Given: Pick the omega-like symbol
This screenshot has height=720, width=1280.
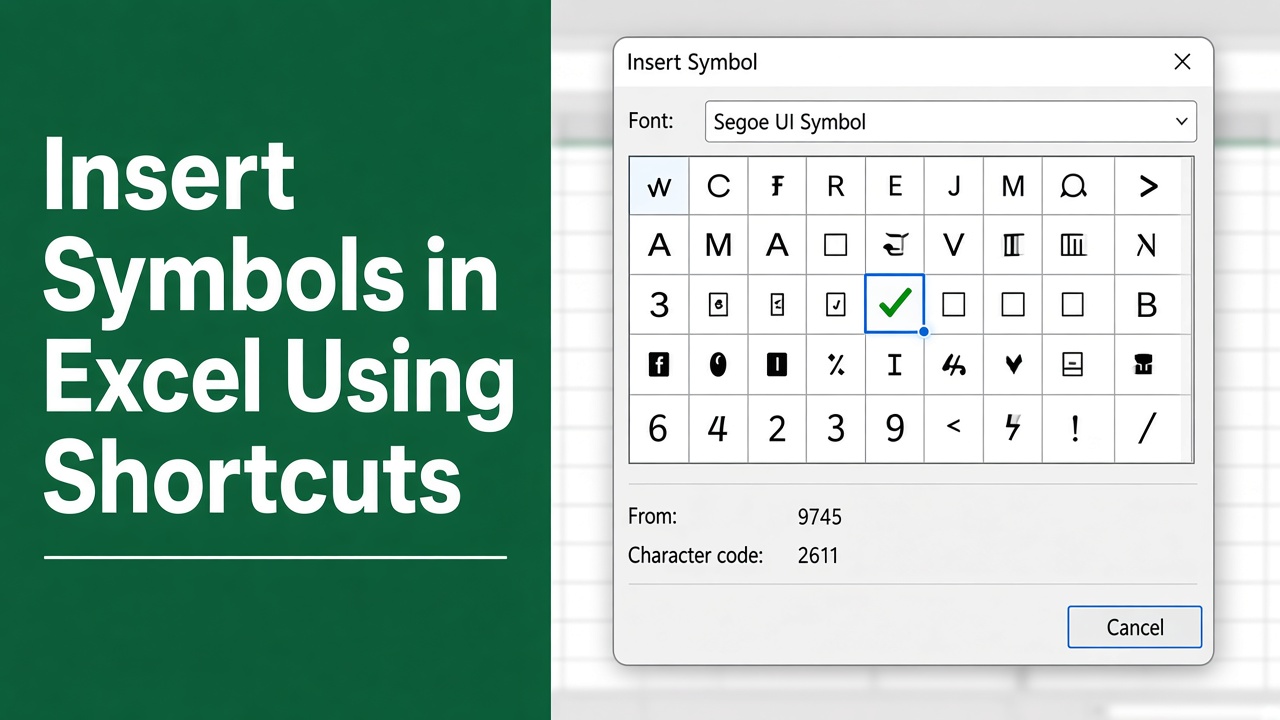Looking at the screenshot, I should tap(1072, 186).
